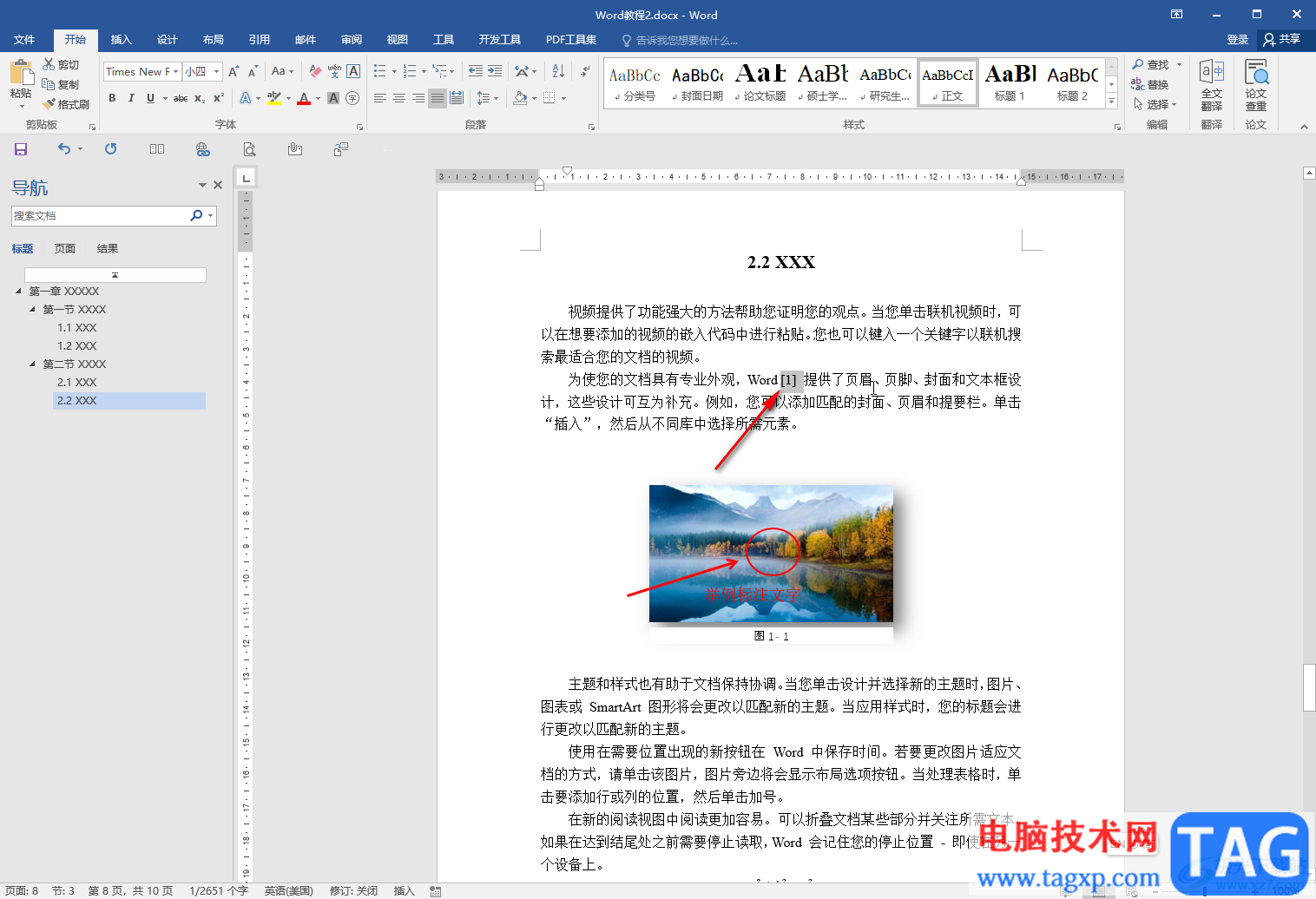Viewport: 1316px width, 899px height.
Task: Click the Clear Formatting eraser icon
Action: tap(315, 71)
